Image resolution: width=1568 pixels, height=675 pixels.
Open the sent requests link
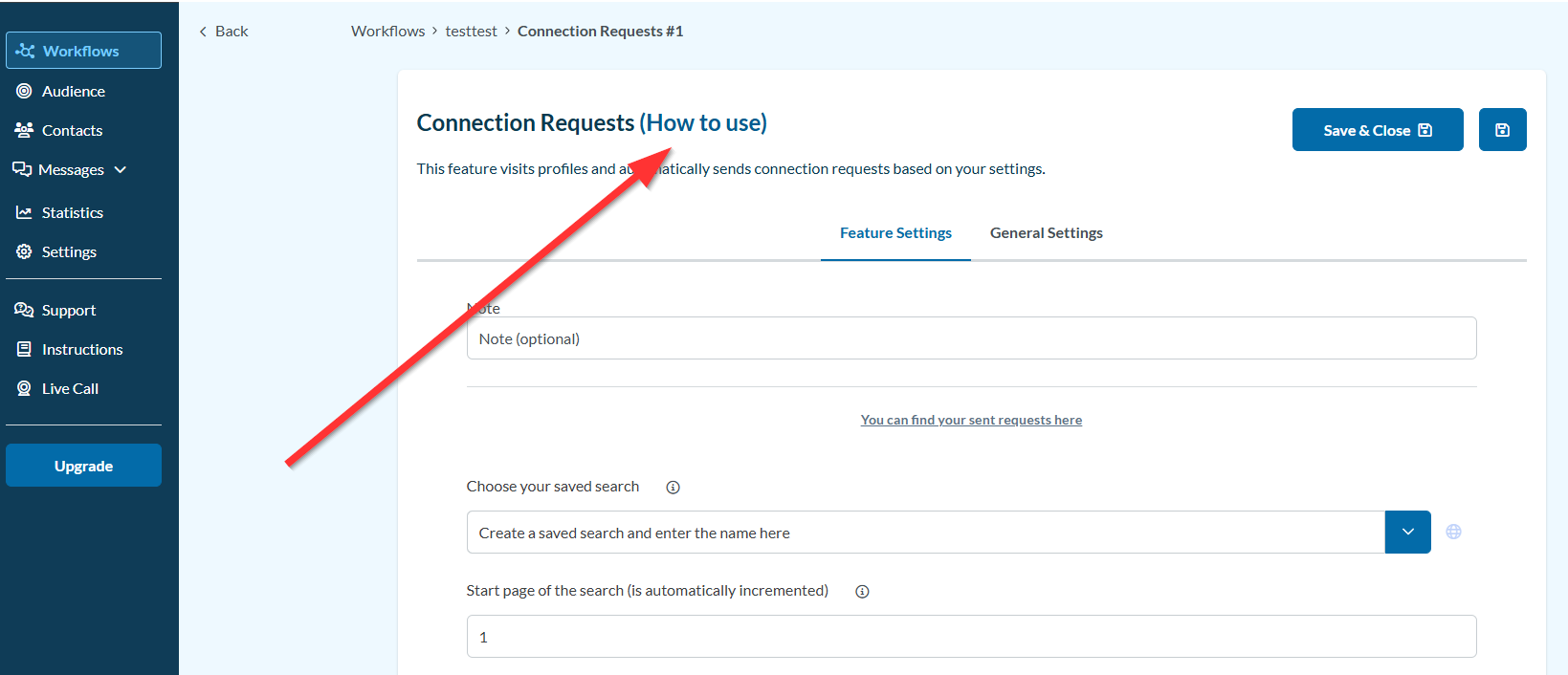[971, 420]
